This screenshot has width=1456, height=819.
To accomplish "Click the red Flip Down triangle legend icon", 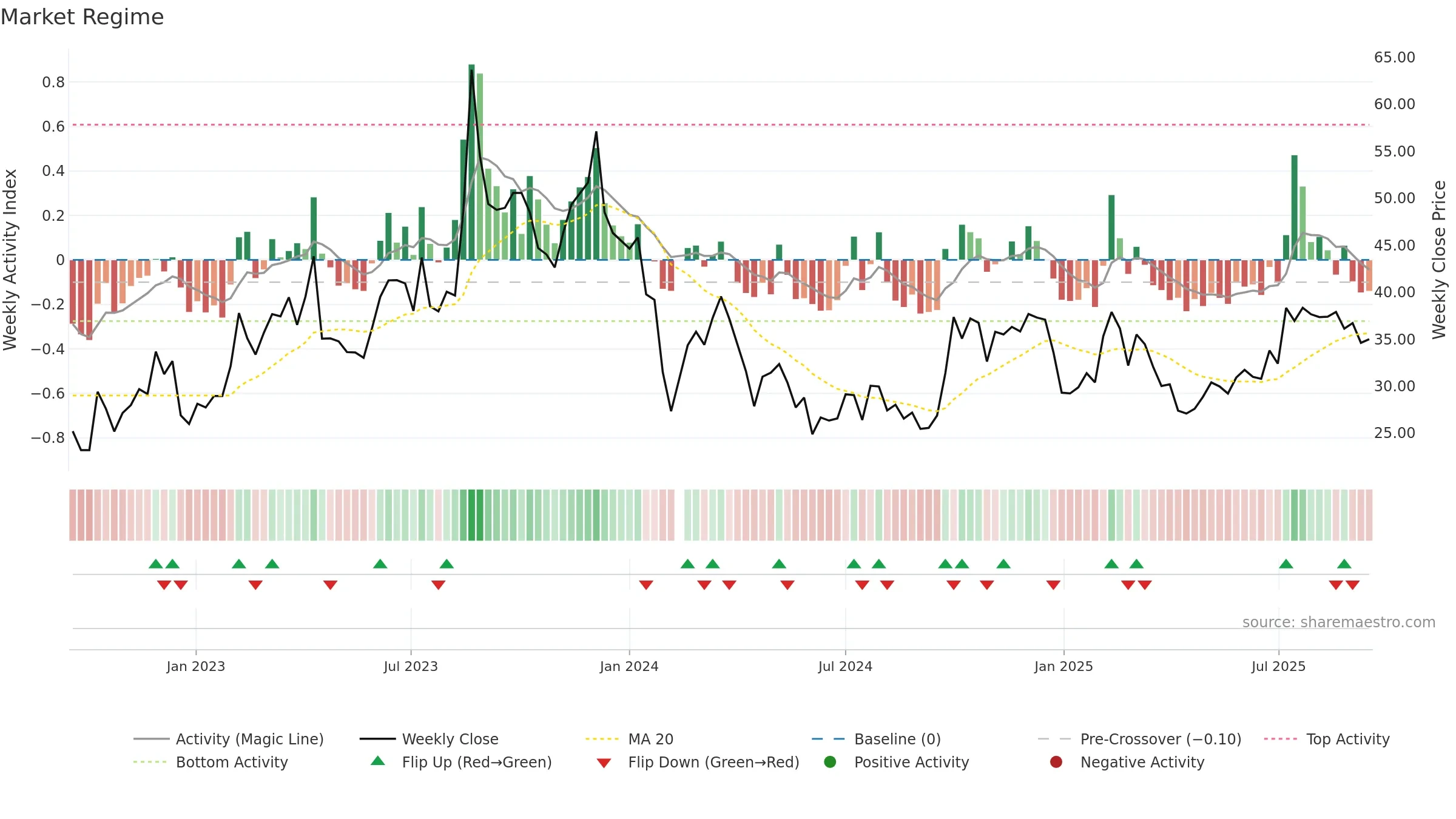I will tap(604, 763).
